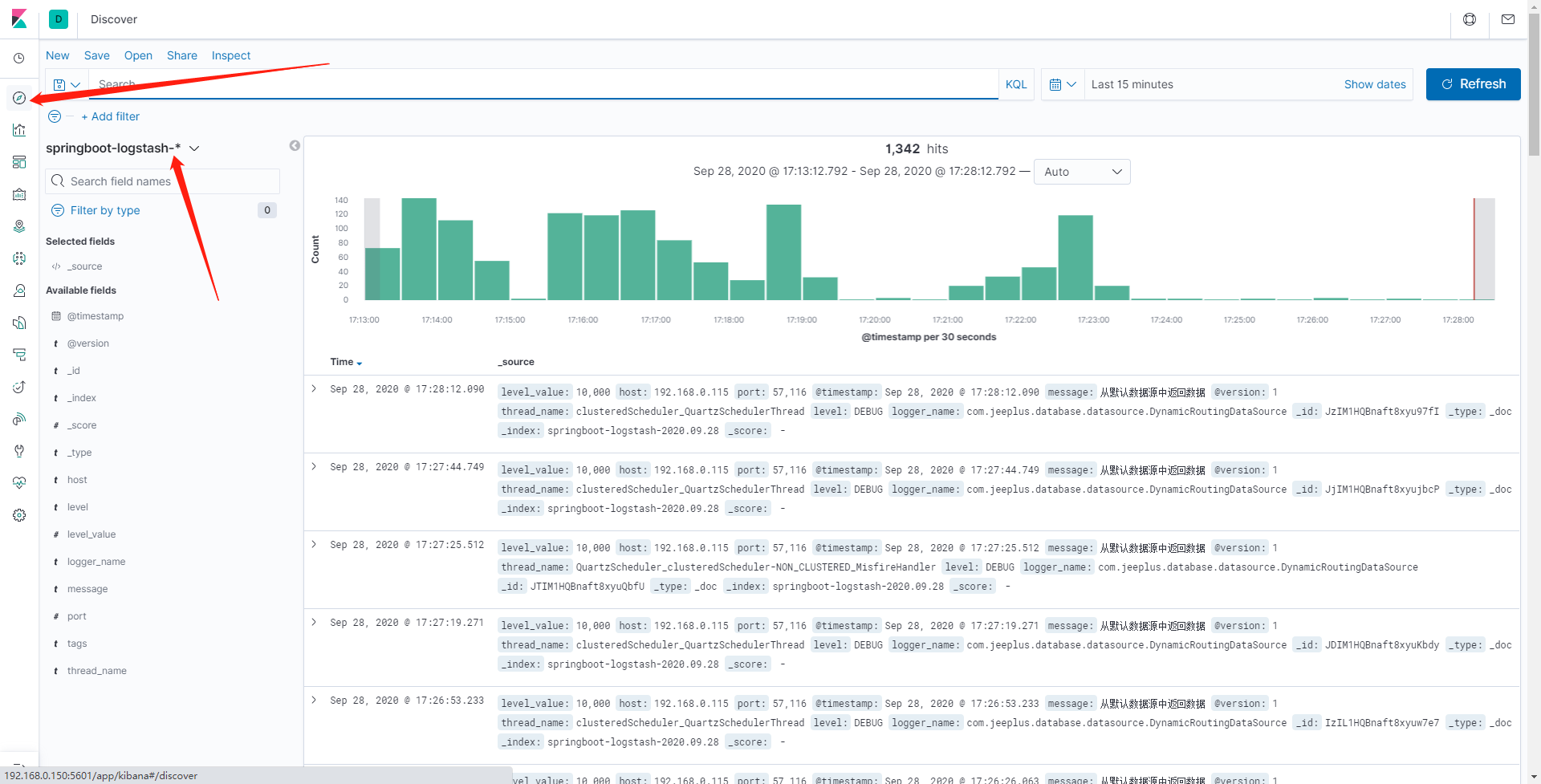Click the Save menu item
The width and height of the screenshot is (1541, 784).
(x=97, y=55)
